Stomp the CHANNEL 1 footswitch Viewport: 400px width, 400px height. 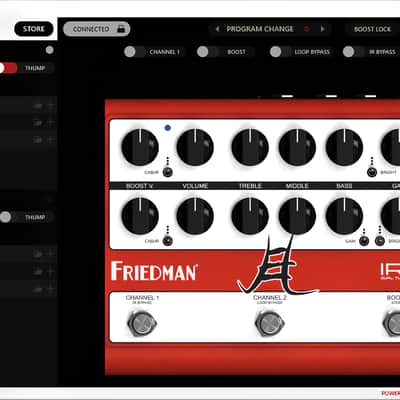point(142,323)
